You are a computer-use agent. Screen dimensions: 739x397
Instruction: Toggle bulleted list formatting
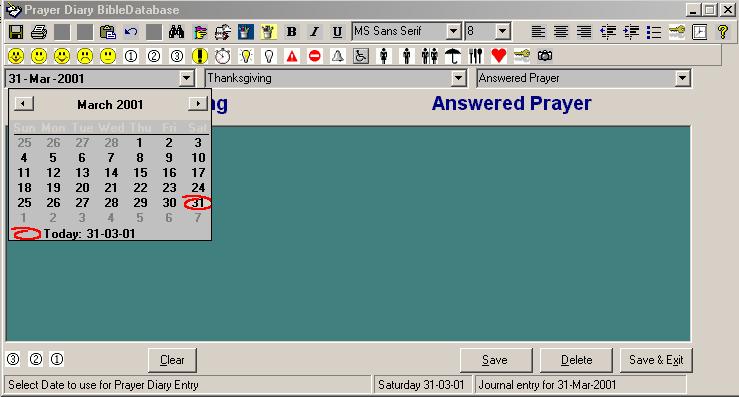(x=654, y=32)
